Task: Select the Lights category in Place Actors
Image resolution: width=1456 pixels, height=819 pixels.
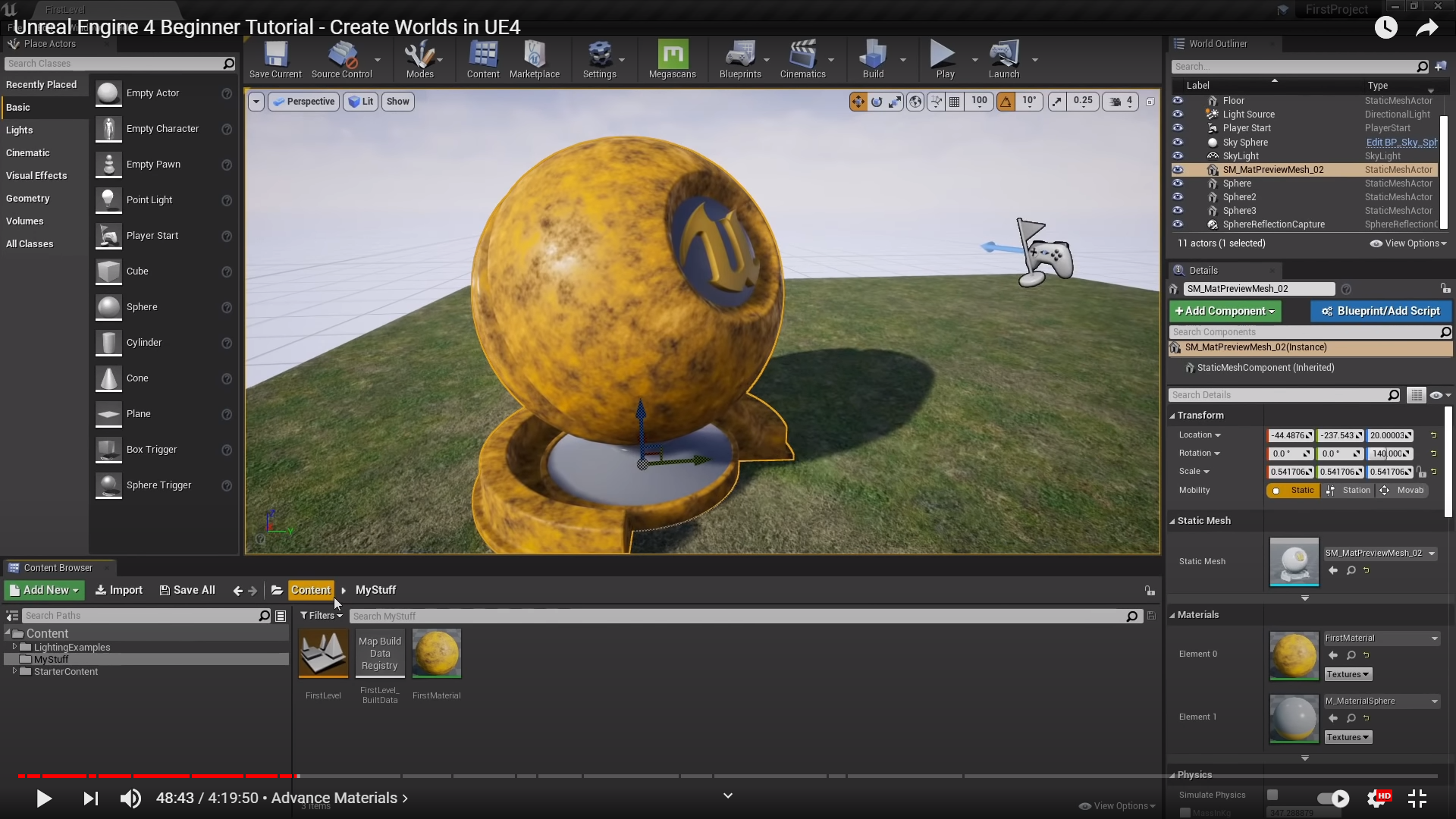Action: click(x=20, y=130)
